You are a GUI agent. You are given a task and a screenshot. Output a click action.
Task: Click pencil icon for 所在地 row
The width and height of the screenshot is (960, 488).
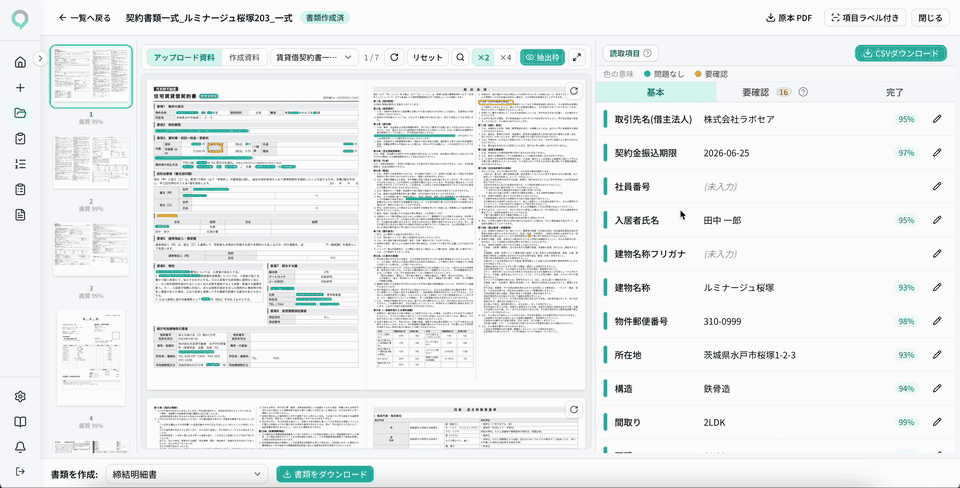[937, 355]
